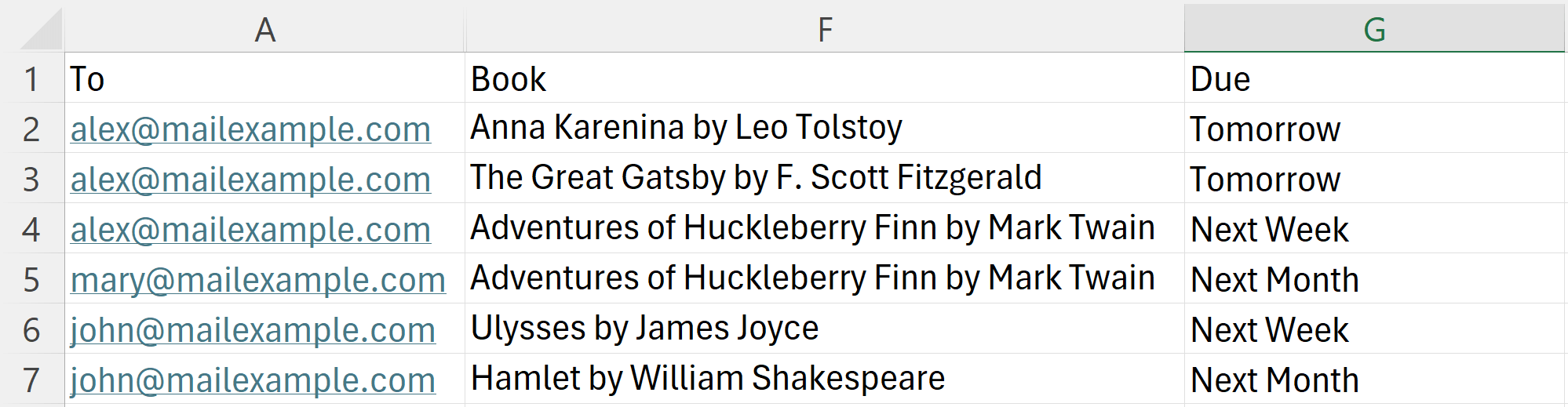
Task: Select the "Next Month" cell in row 5
Action: [1274, 280]
